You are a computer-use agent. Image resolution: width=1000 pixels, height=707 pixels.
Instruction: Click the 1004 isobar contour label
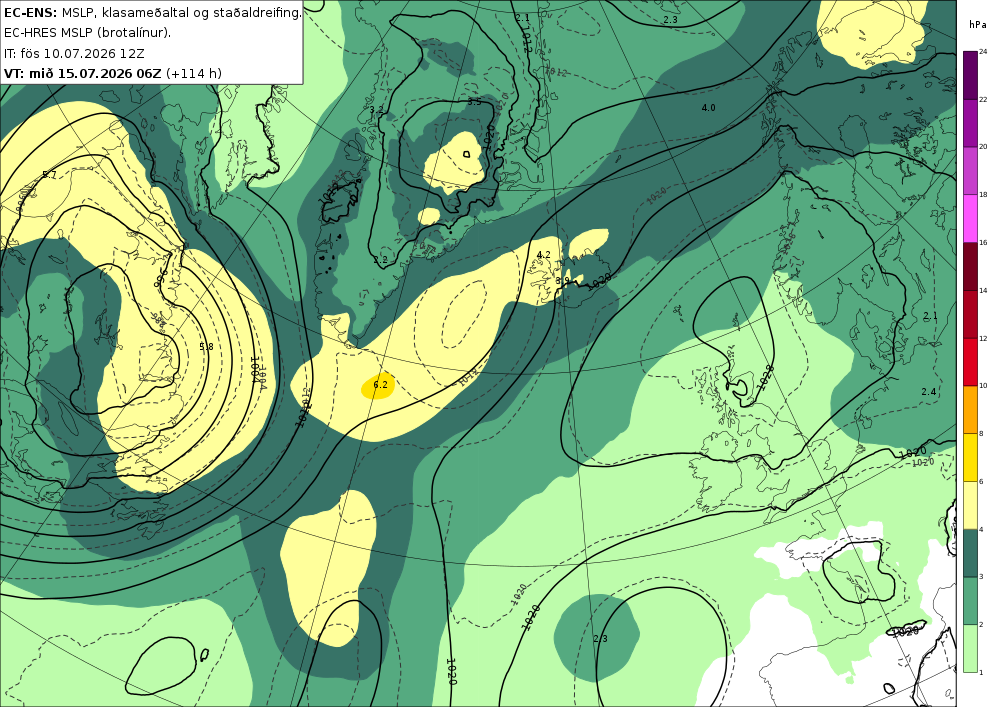click(x=256, y=369)
